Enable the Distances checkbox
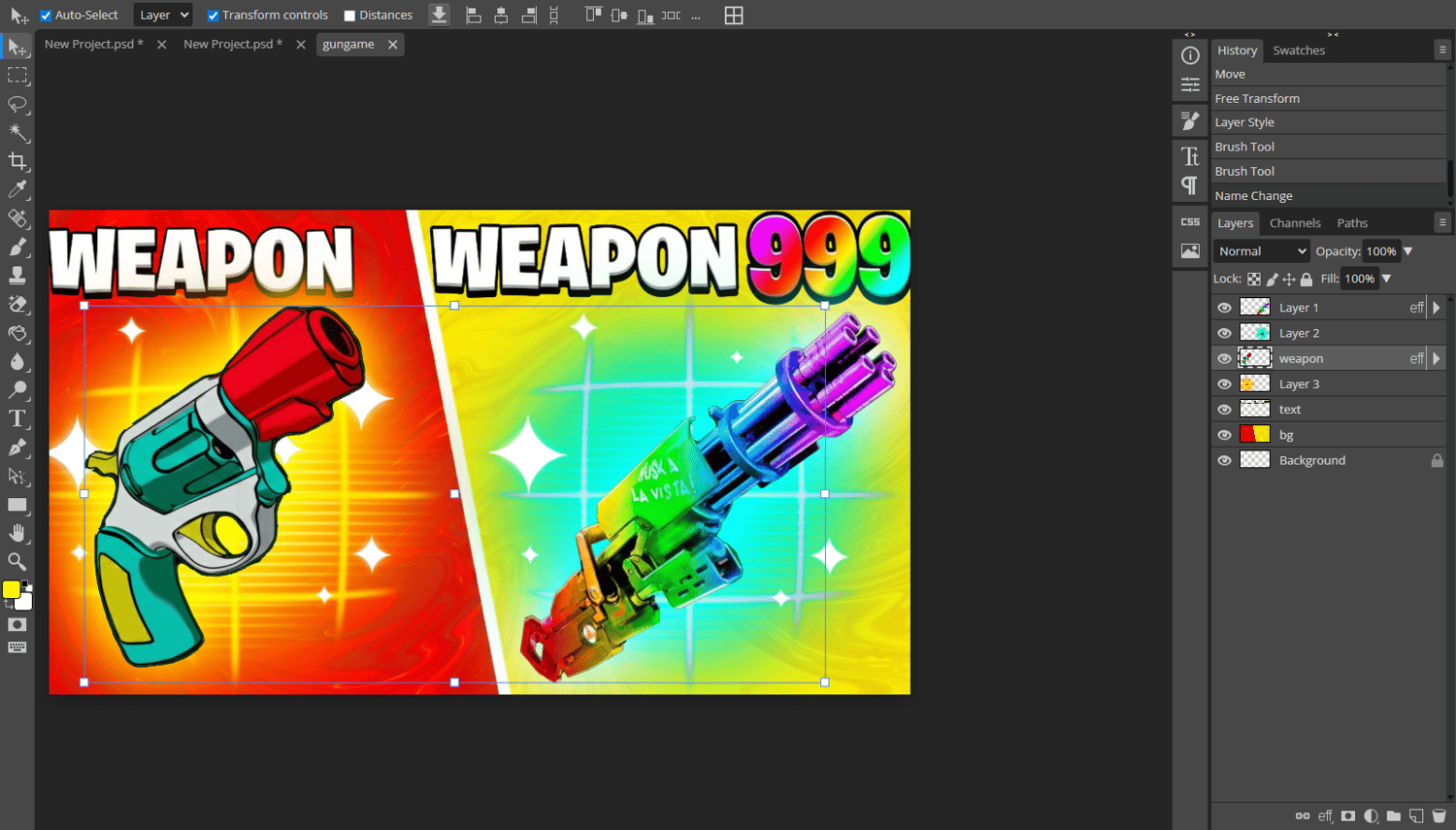 tap(349, 16)
